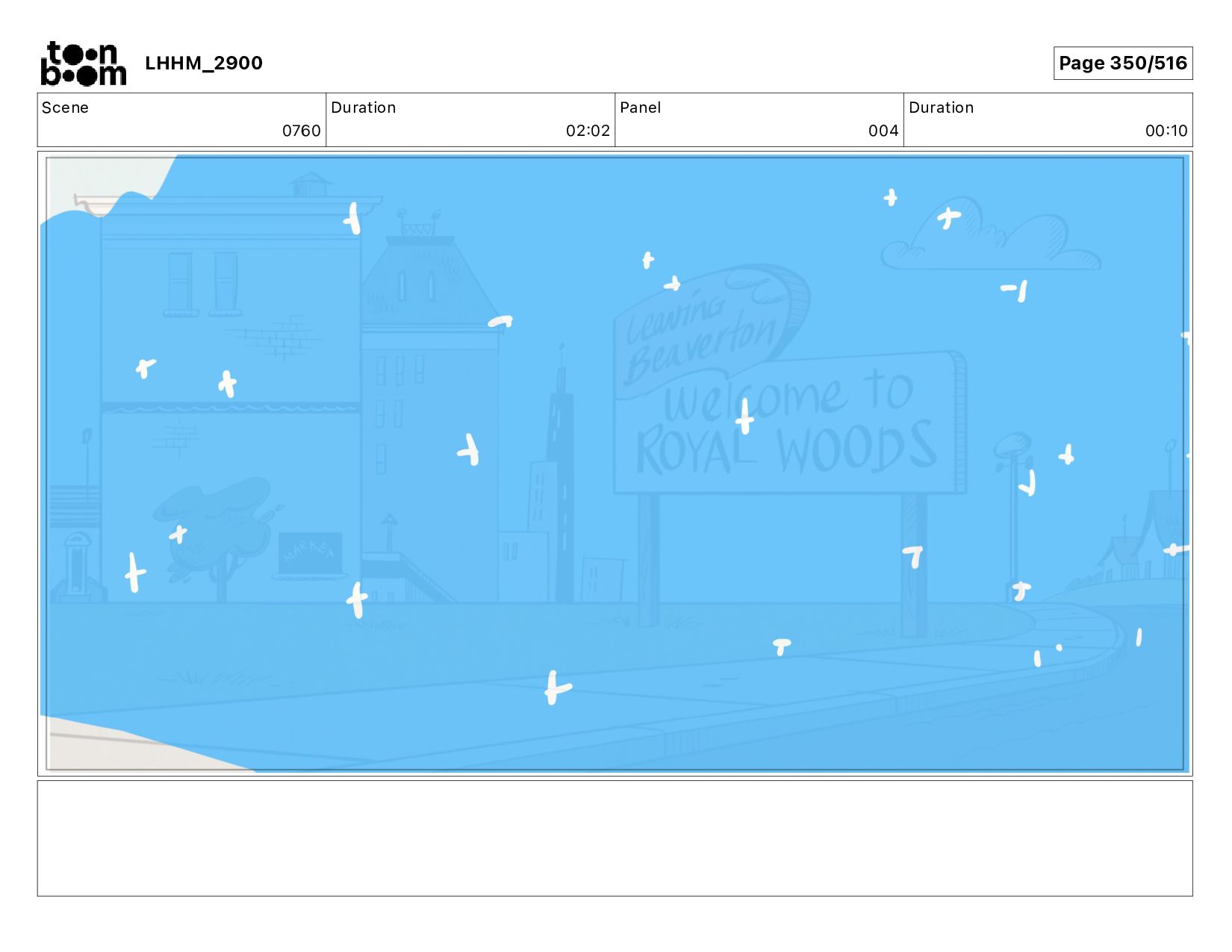Click the empty notes box below the panel

tap(615, 838)
